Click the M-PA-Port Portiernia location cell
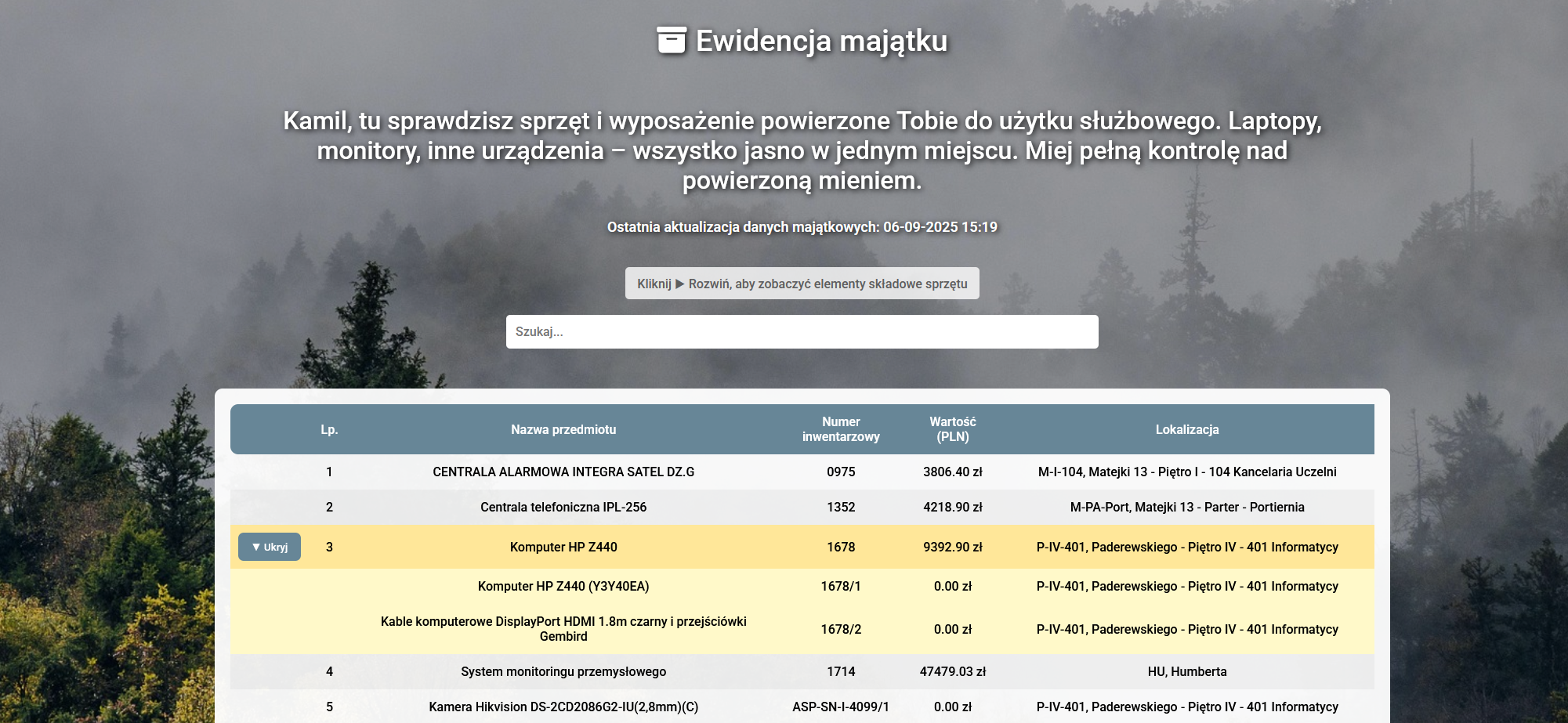Viewport: 1568px width, 723px height. point(1186,507)
